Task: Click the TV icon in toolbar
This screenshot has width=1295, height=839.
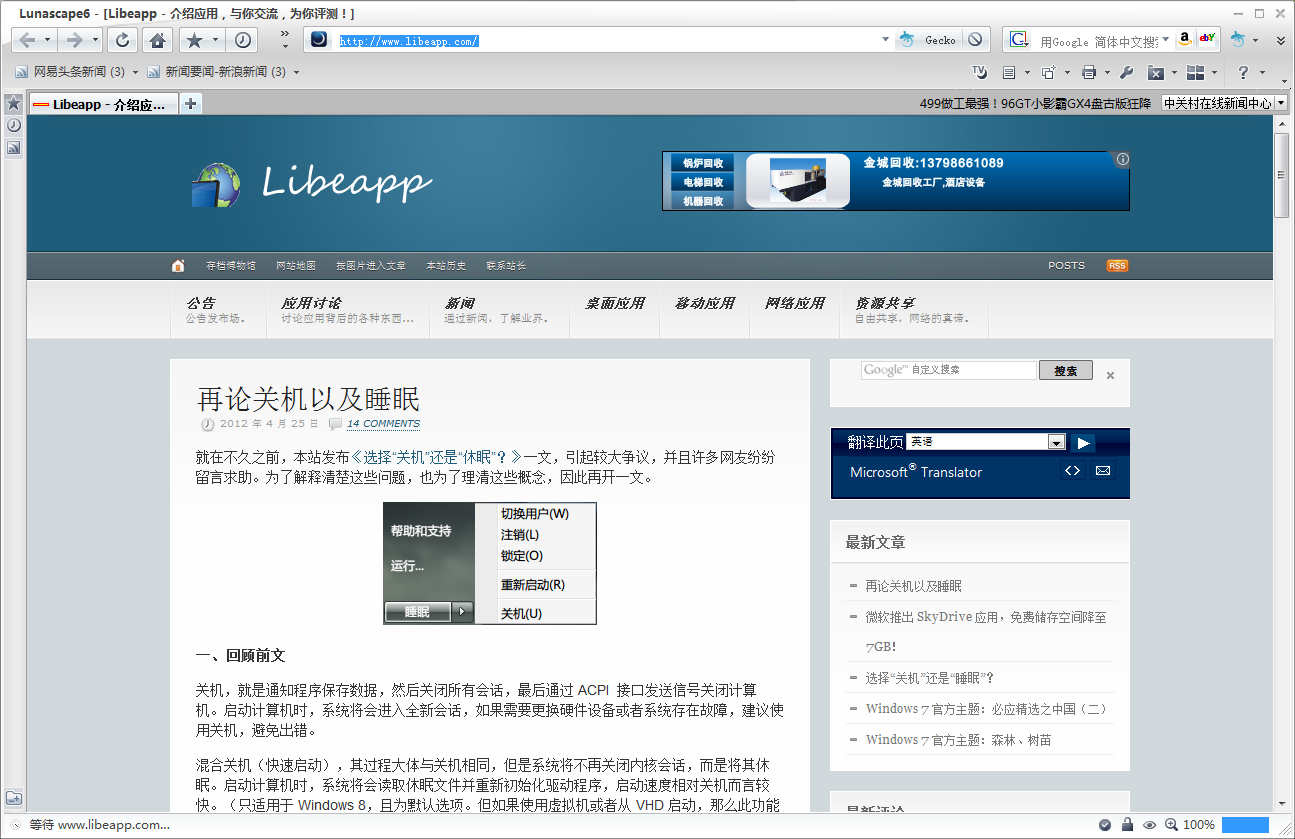Action: click(x=980, y=72)
